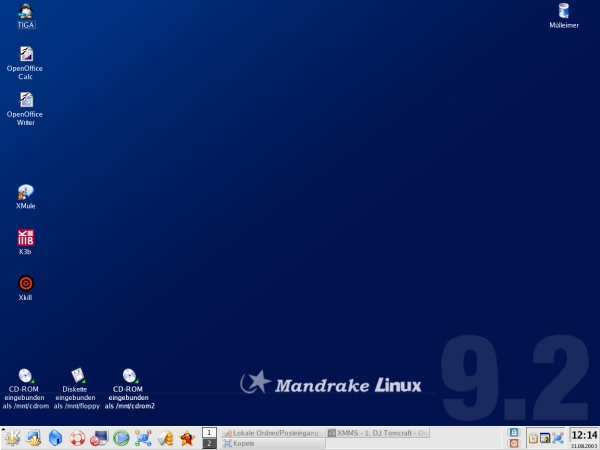The width and height of the screenshot is (600, 450).
Task: Open CD-ROM mounted as /mnt/cdrom2
Action: pos(129,389)
